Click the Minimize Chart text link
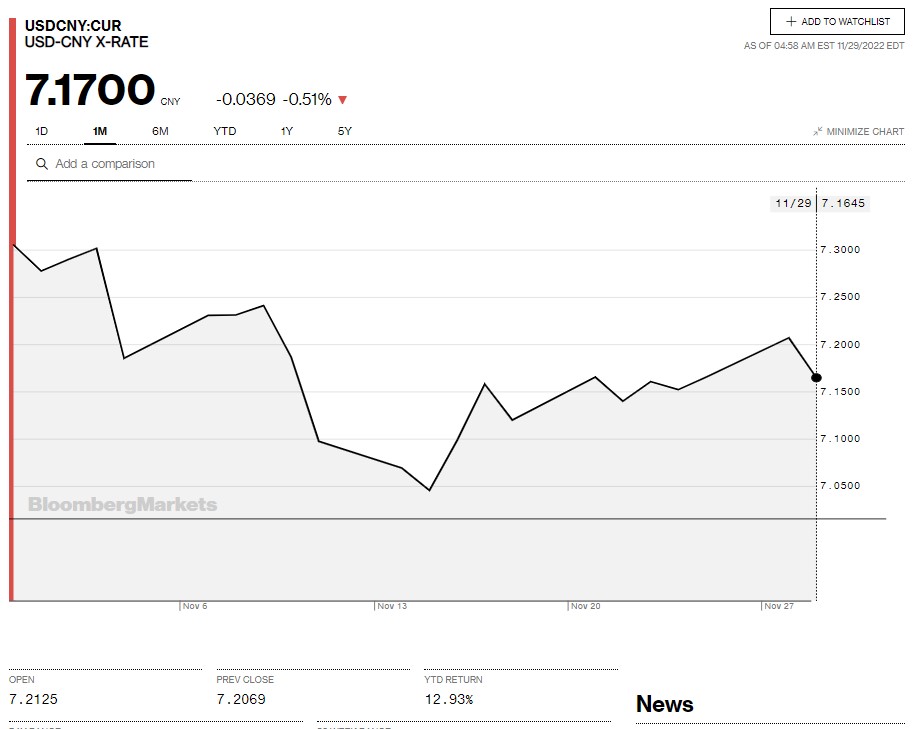This screenshot has width=922, height=729. pyautogui.click(x=865, y=131)
